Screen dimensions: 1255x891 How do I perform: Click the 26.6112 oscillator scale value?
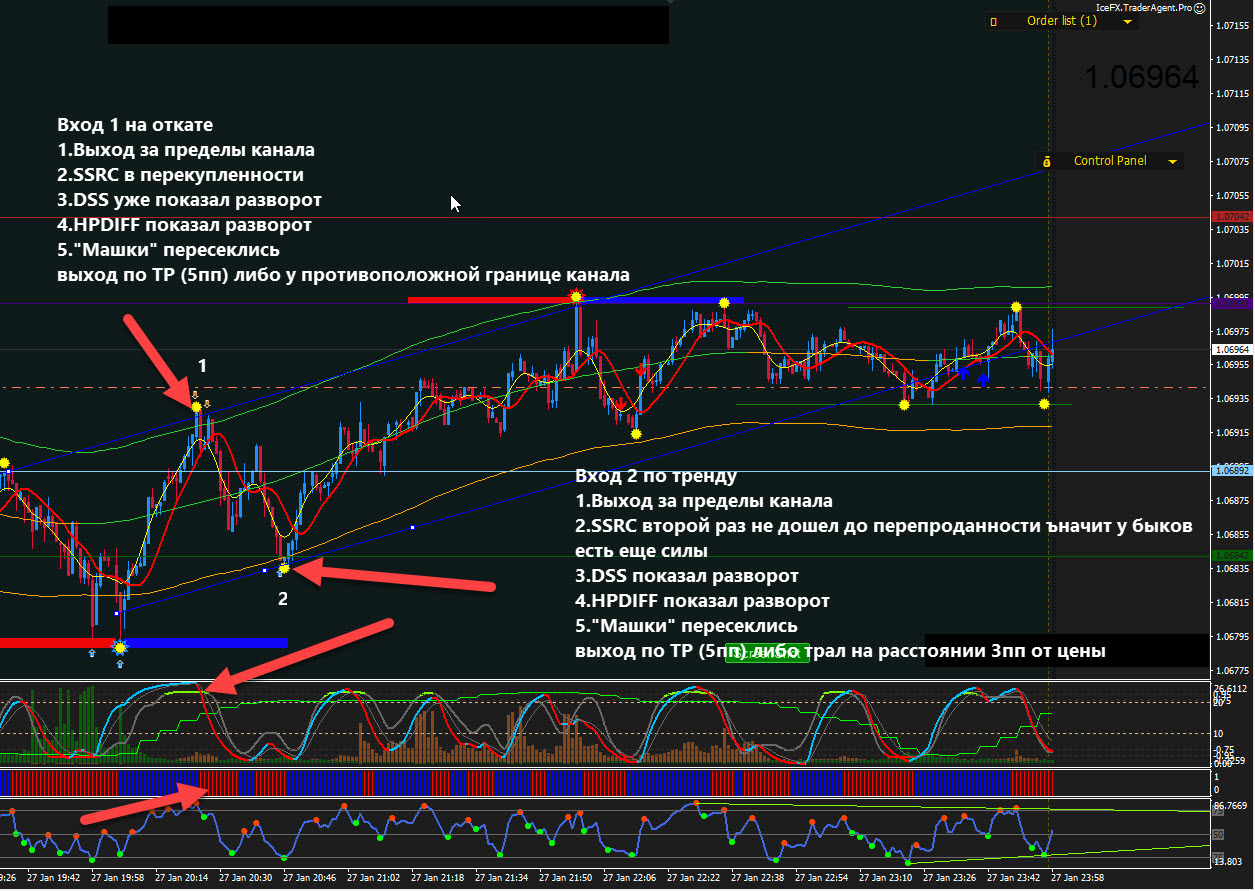coord(1231,689)
